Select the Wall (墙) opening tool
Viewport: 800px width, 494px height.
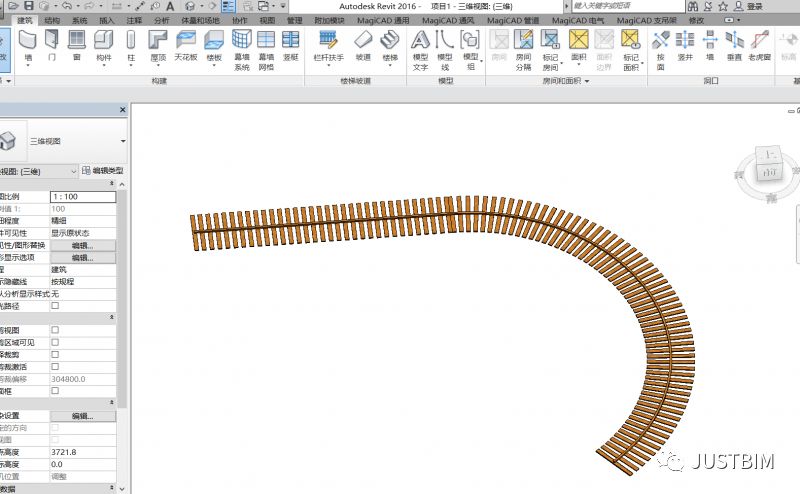pyautogui.click(x=710, y=45)
